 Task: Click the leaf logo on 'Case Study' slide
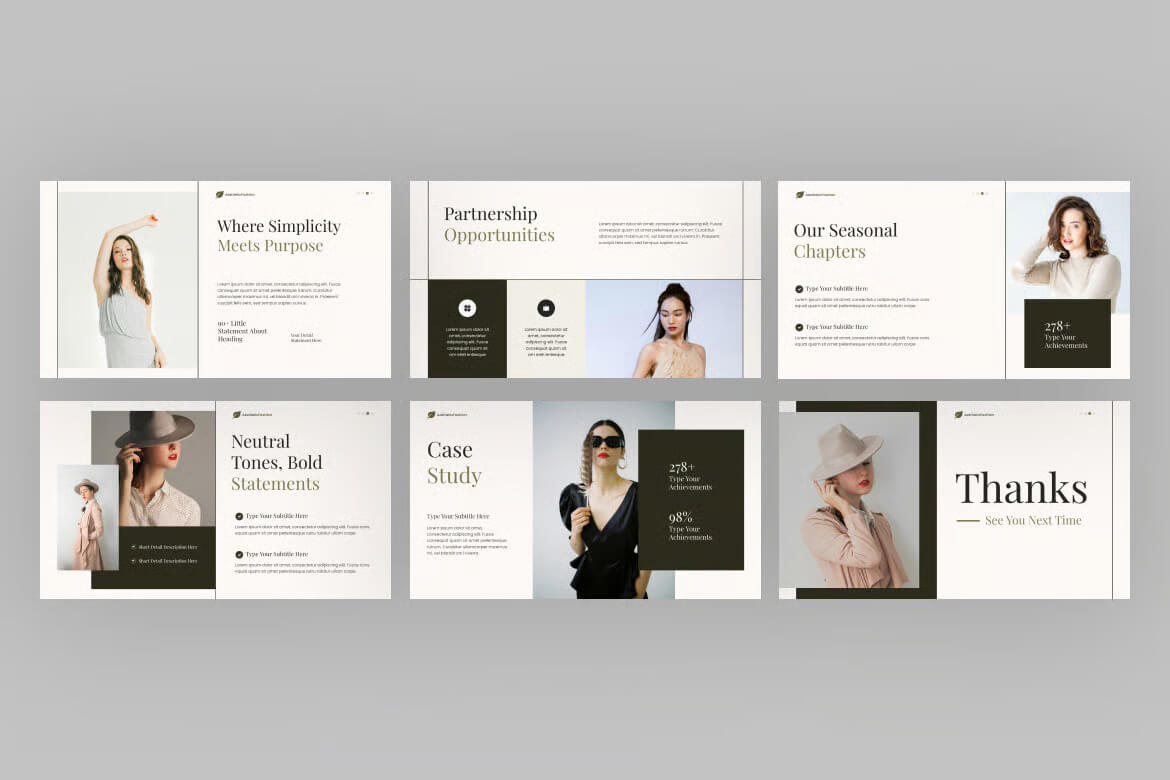[431, 414]
